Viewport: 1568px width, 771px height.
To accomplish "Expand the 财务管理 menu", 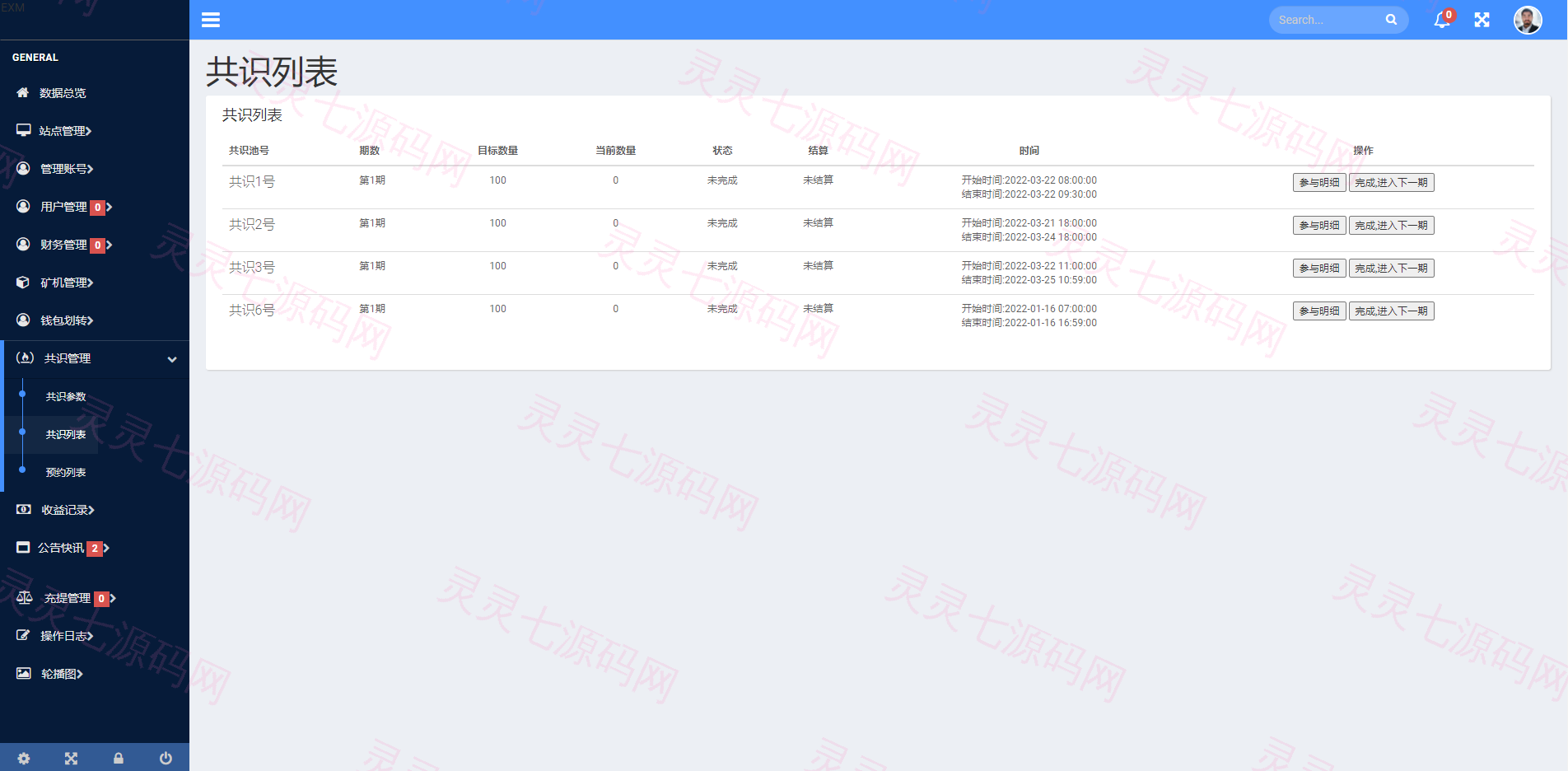I will [x=95, y=244].
